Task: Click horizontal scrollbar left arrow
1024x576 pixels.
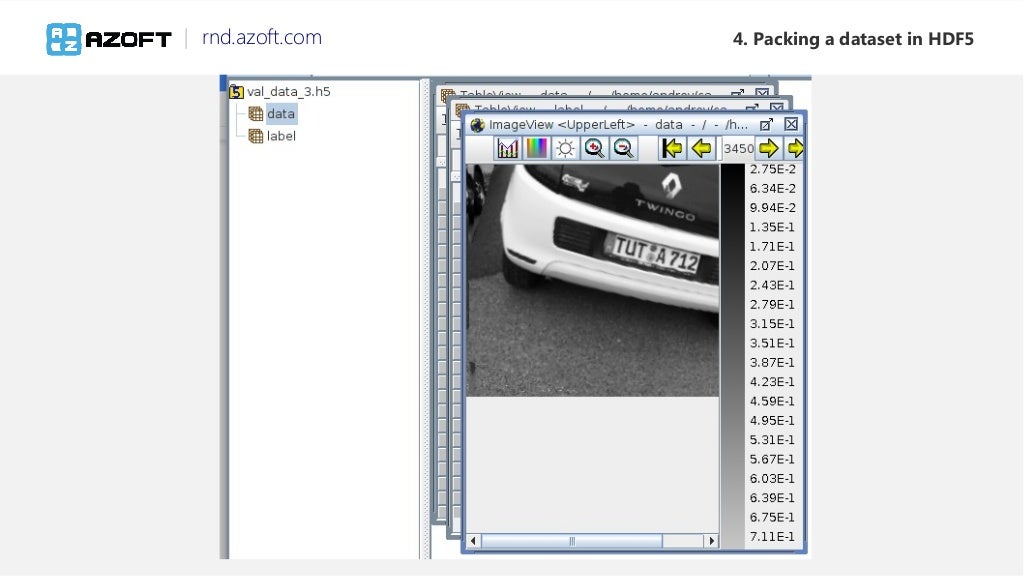Action: (473, 541)
